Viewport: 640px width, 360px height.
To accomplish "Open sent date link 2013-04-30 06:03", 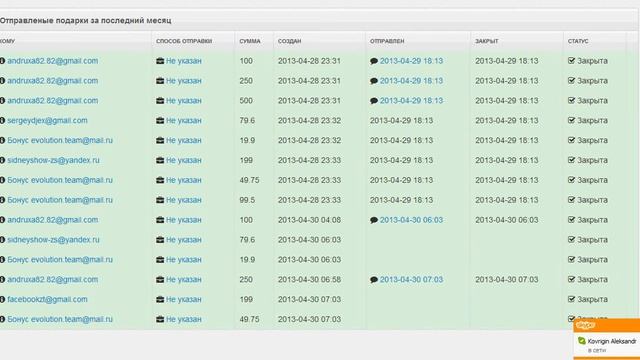I will point(411,220).
